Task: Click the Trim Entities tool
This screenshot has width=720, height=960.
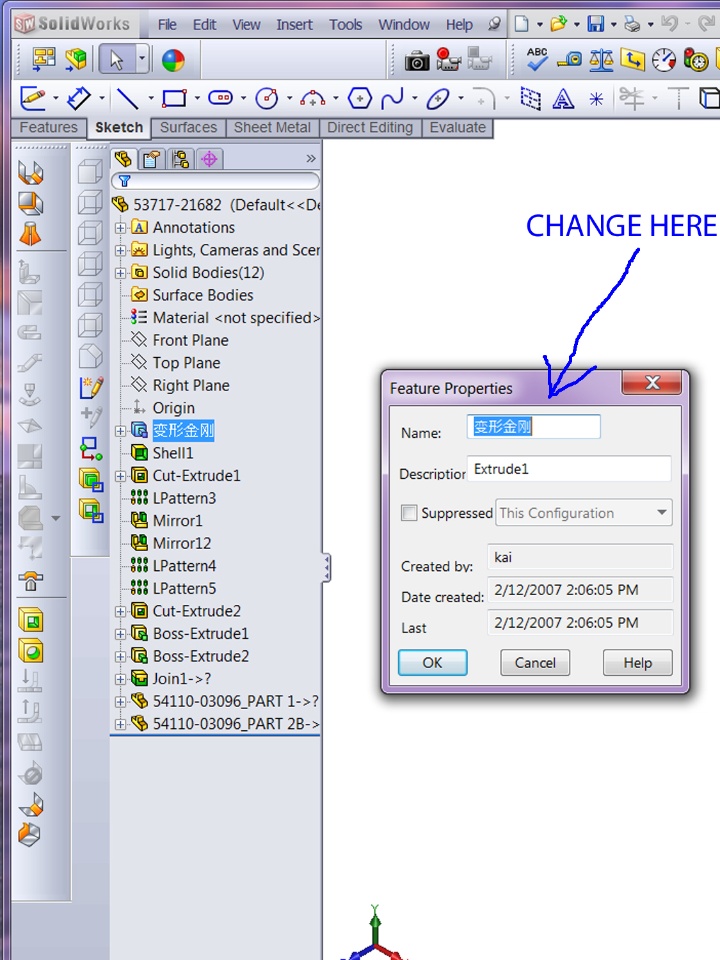Action: click(x=632, y=98)
